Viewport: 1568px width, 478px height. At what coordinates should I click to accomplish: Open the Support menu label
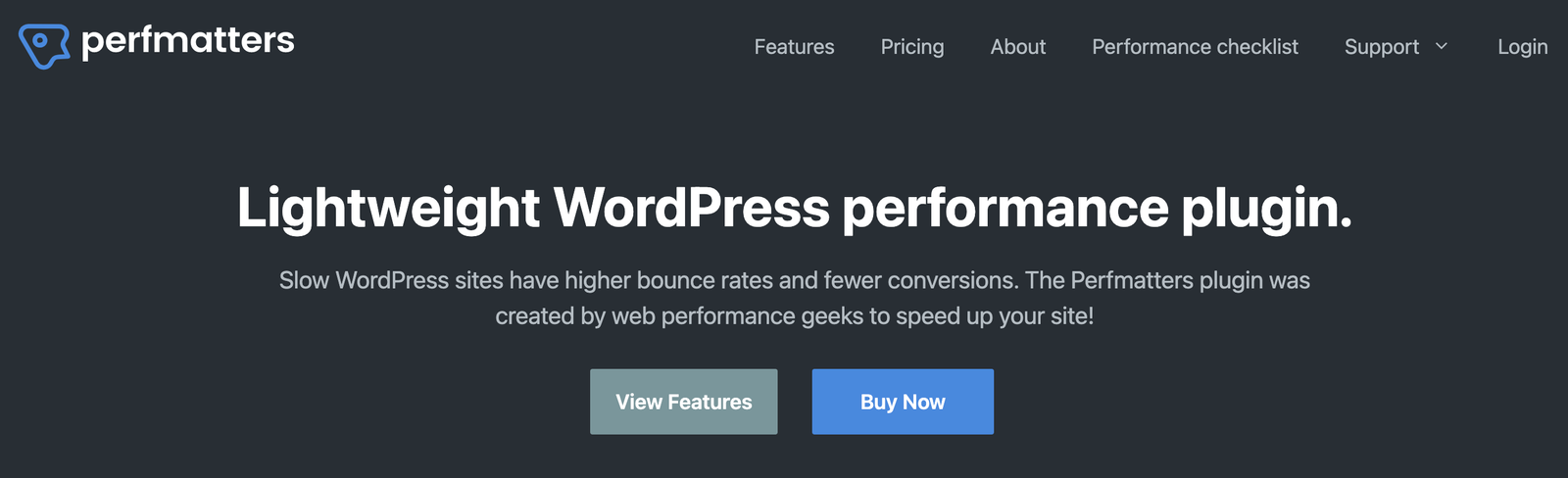coord(1381,47)
